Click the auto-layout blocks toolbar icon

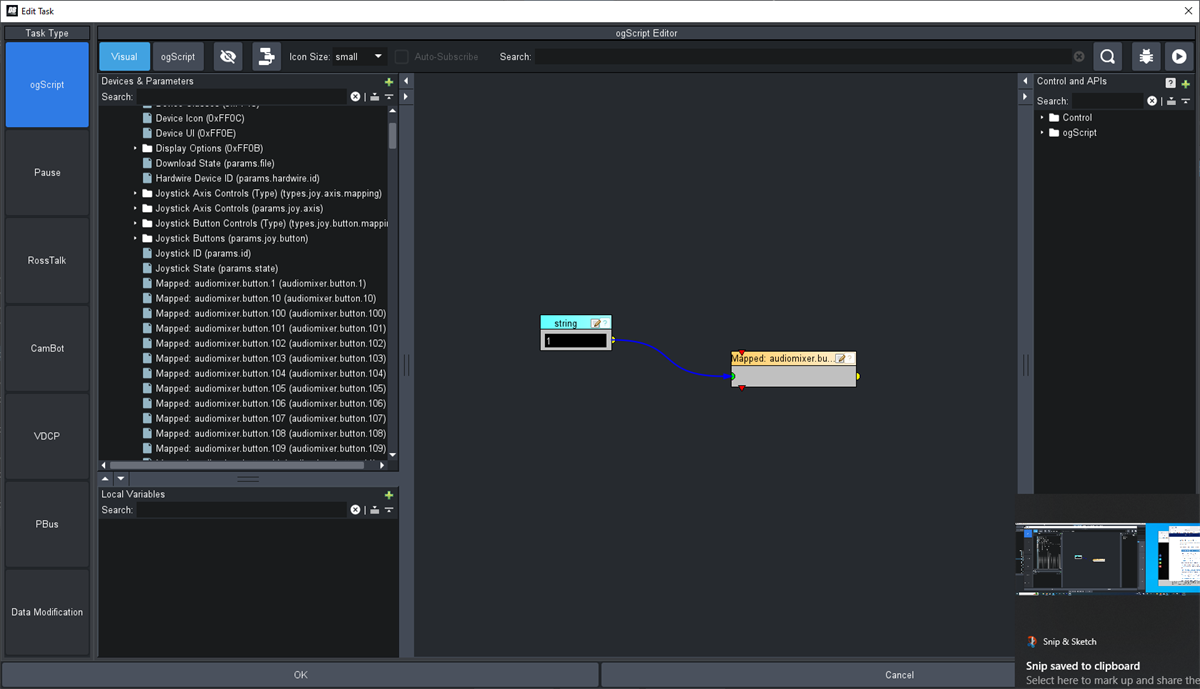coord(266,57)
